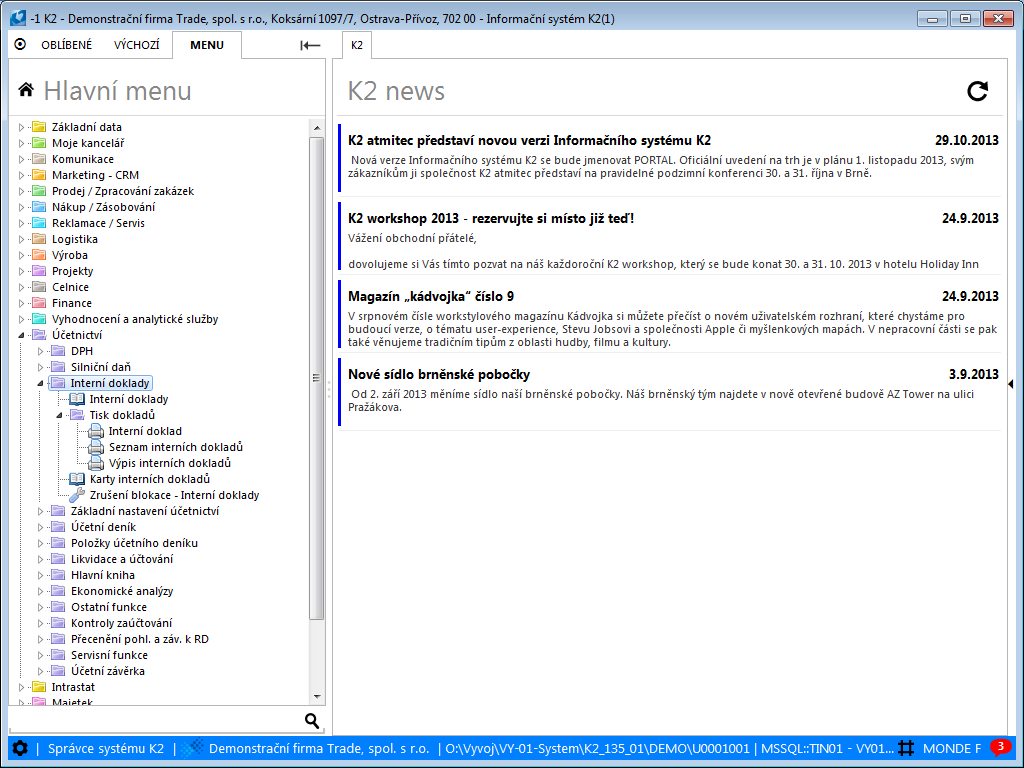Image resolution: width=1024 pixels, height=768 pixels.
Task: Click the circular dot icon left of OBLÍBENÉ
Action: pyautogui.click(x=20, y=44)
